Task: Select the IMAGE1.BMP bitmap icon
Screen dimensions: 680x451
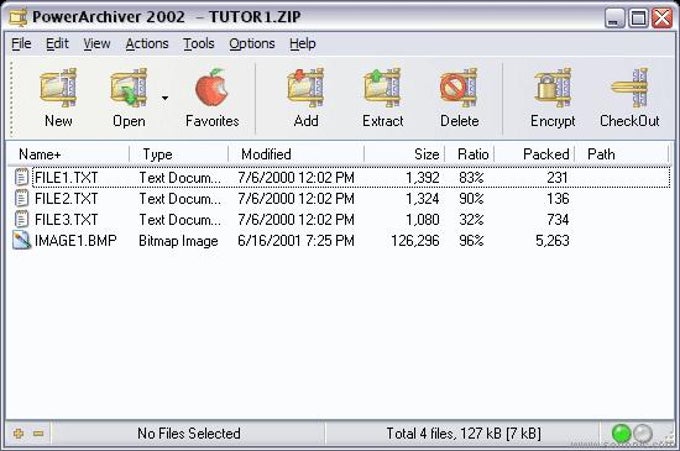Action: pos(22,240)
